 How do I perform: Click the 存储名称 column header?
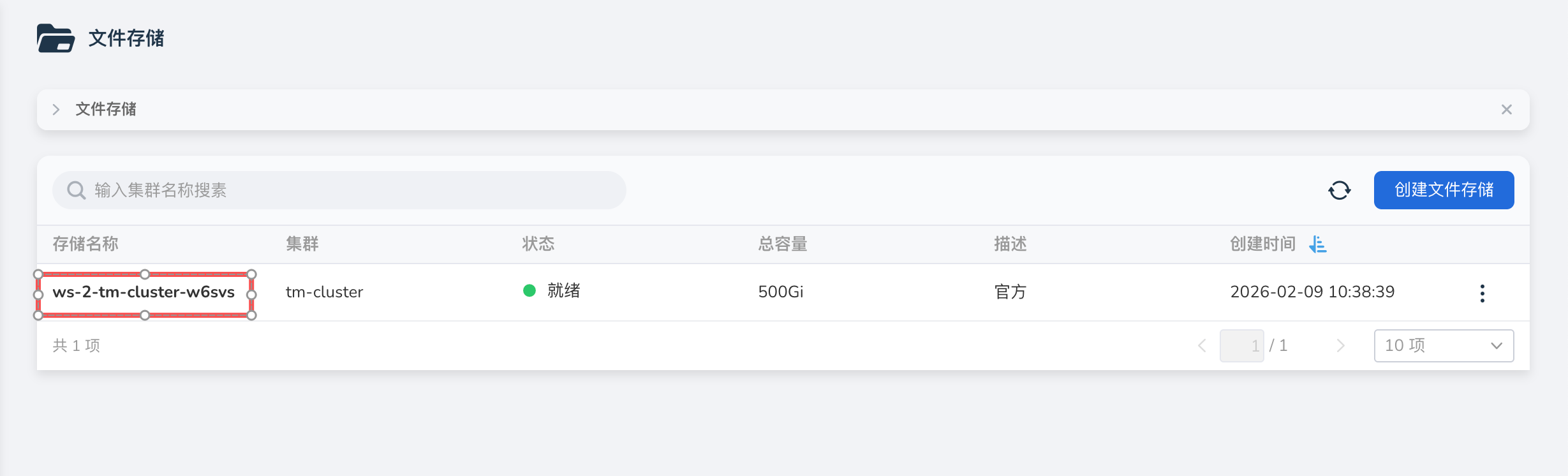[85, 244]
